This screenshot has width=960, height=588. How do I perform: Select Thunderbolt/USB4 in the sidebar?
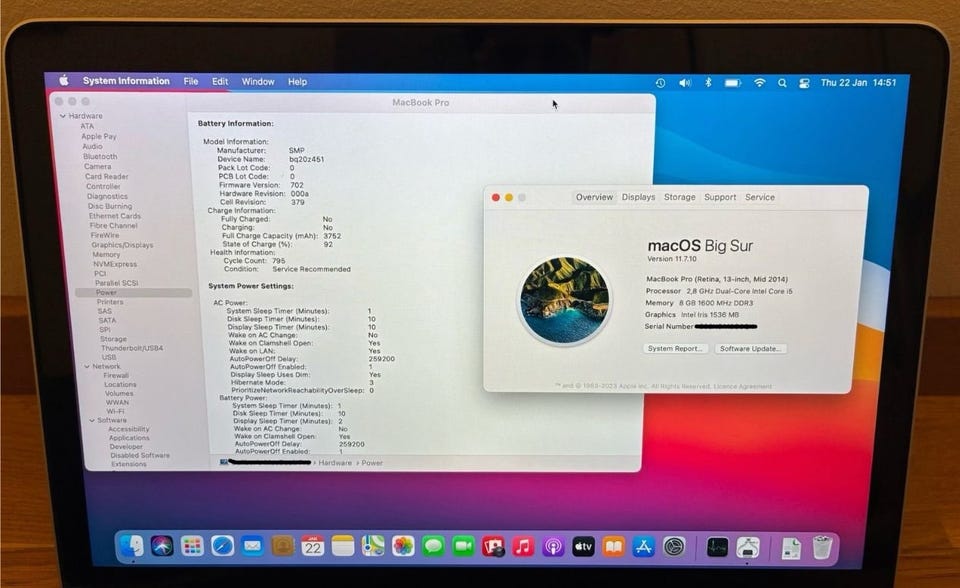(x=132, y=348)
